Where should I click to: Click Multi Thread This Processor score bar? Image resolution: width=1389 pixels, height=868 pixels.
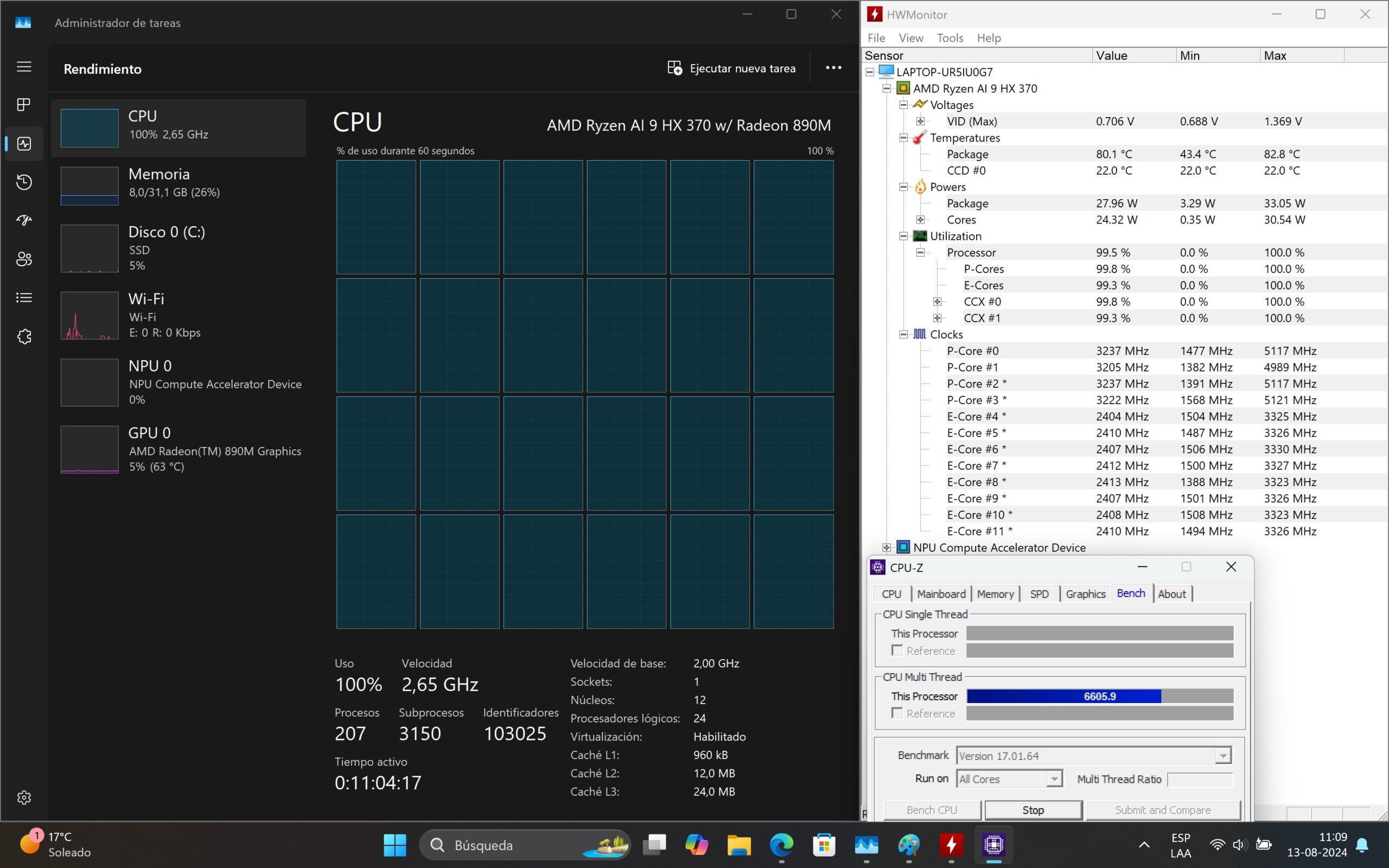[x=1100, y=697]
